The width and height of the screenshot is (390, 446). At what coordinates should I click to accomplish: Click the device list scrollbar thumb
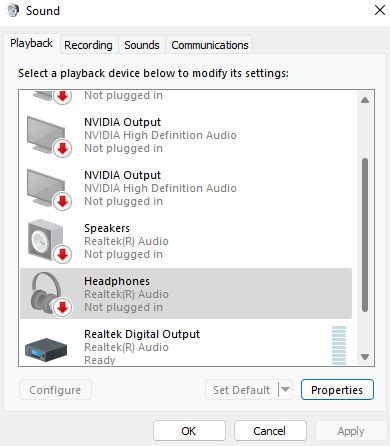pyautogui.click(x=365, y=235)
